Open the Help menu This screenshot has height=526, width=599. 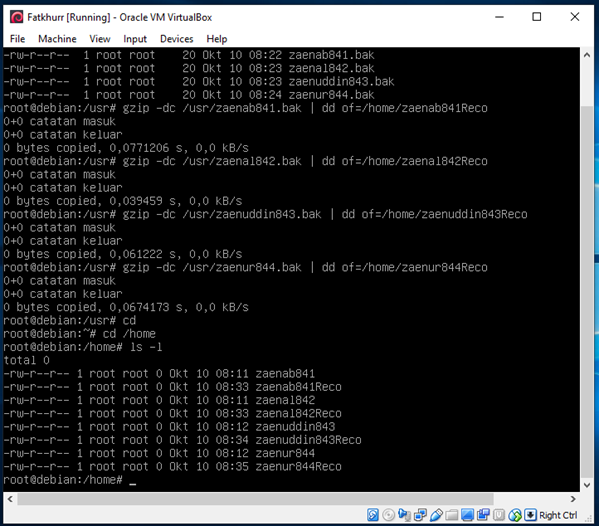[x=217, y=39]
